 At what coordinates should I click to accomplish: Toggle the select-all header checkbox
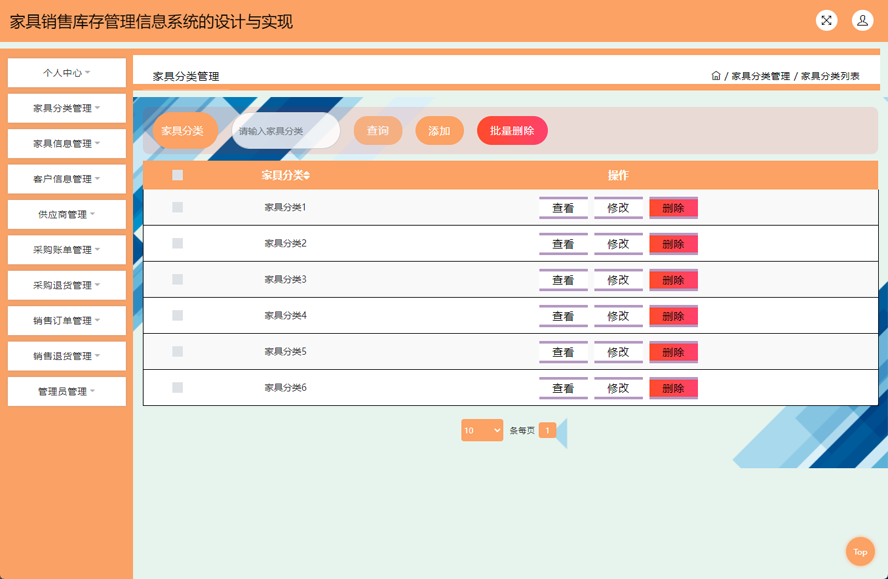coord(177,175)
